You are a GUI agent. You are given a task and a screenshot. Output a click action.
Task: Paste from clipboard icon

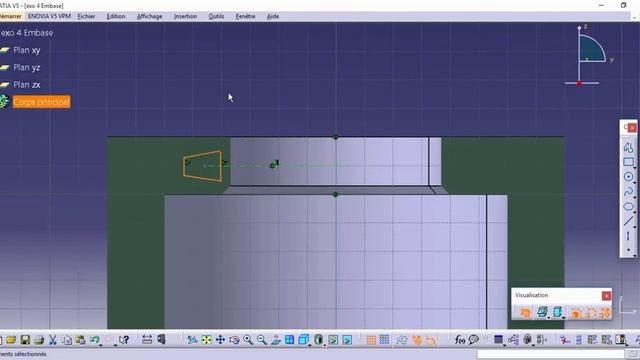point(80,340)
